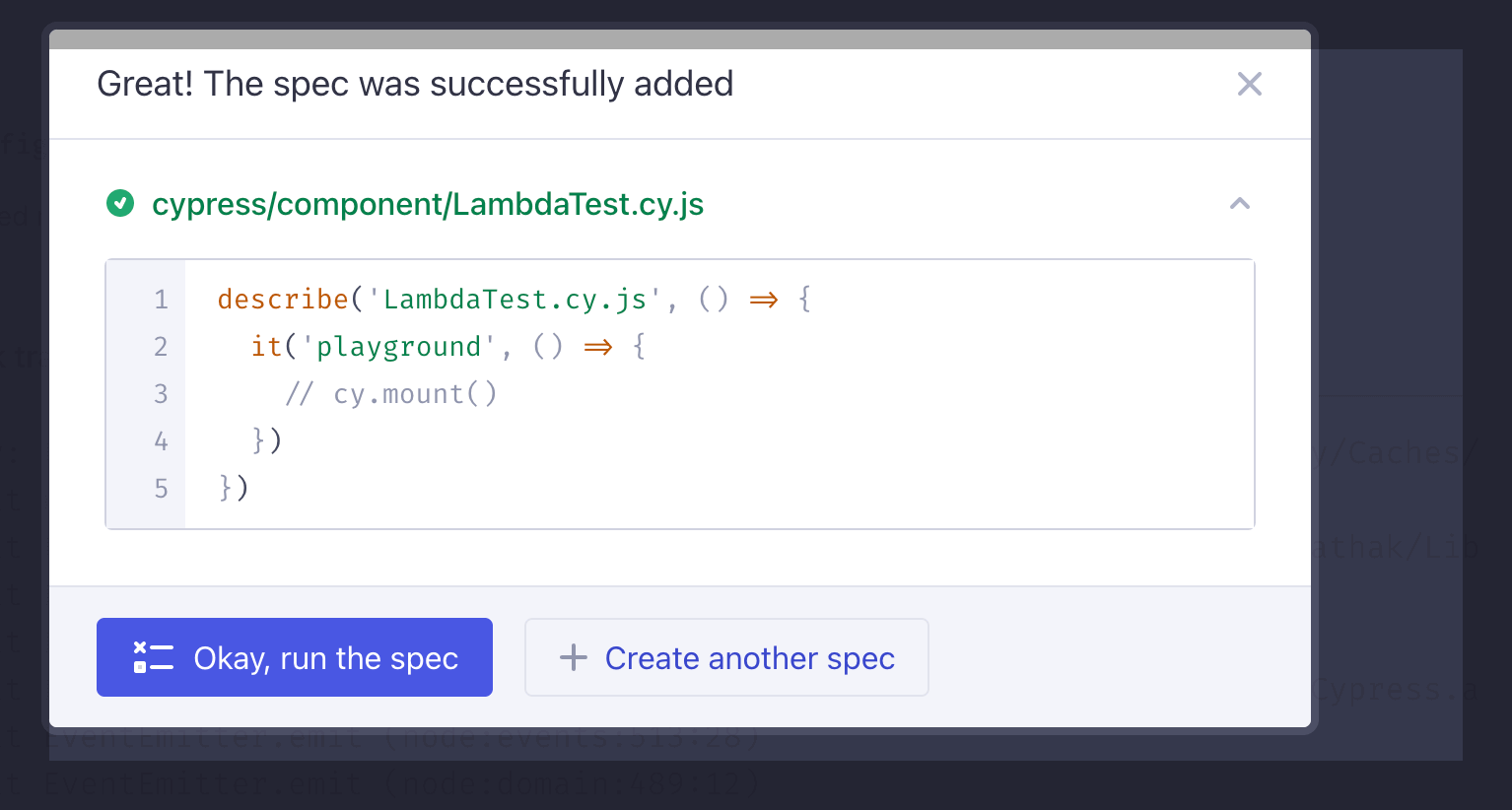Click the circled check before the spec filename
This screenshot has width=1512, height=810.
120,203
